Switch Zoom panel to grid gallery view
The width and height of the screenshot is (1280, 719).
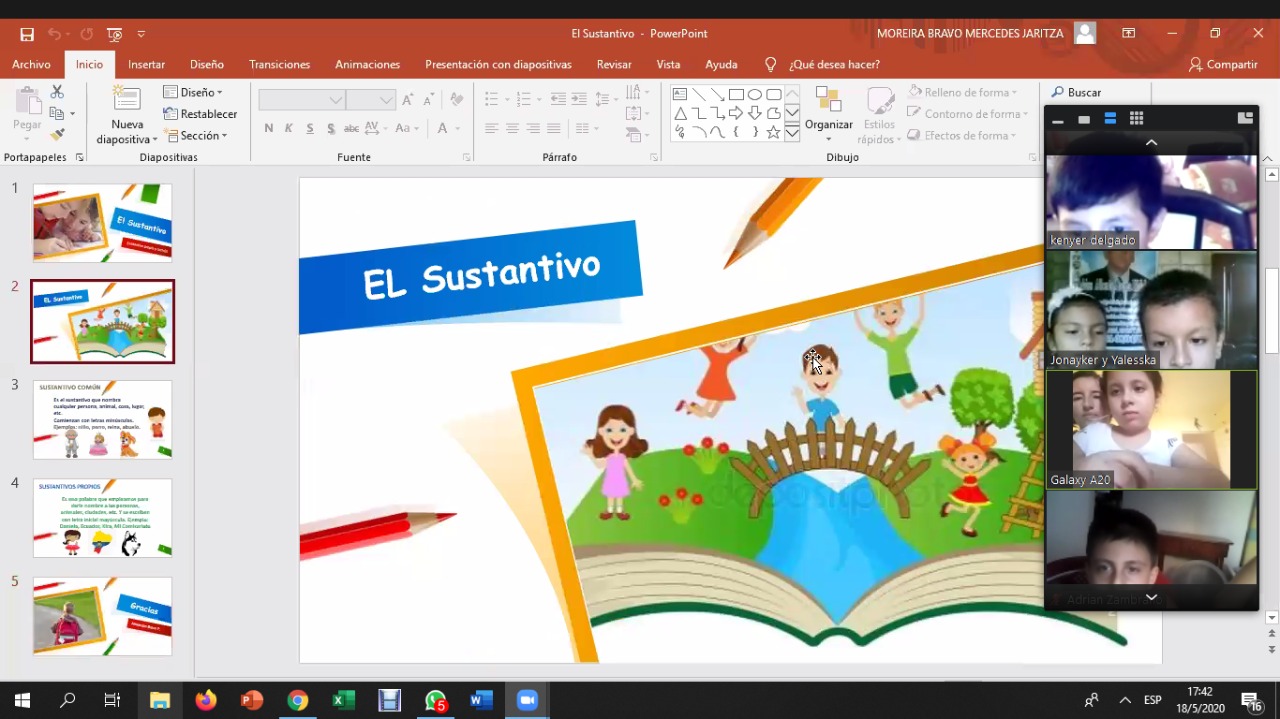pyautogui.click(x=1136, y=119)
